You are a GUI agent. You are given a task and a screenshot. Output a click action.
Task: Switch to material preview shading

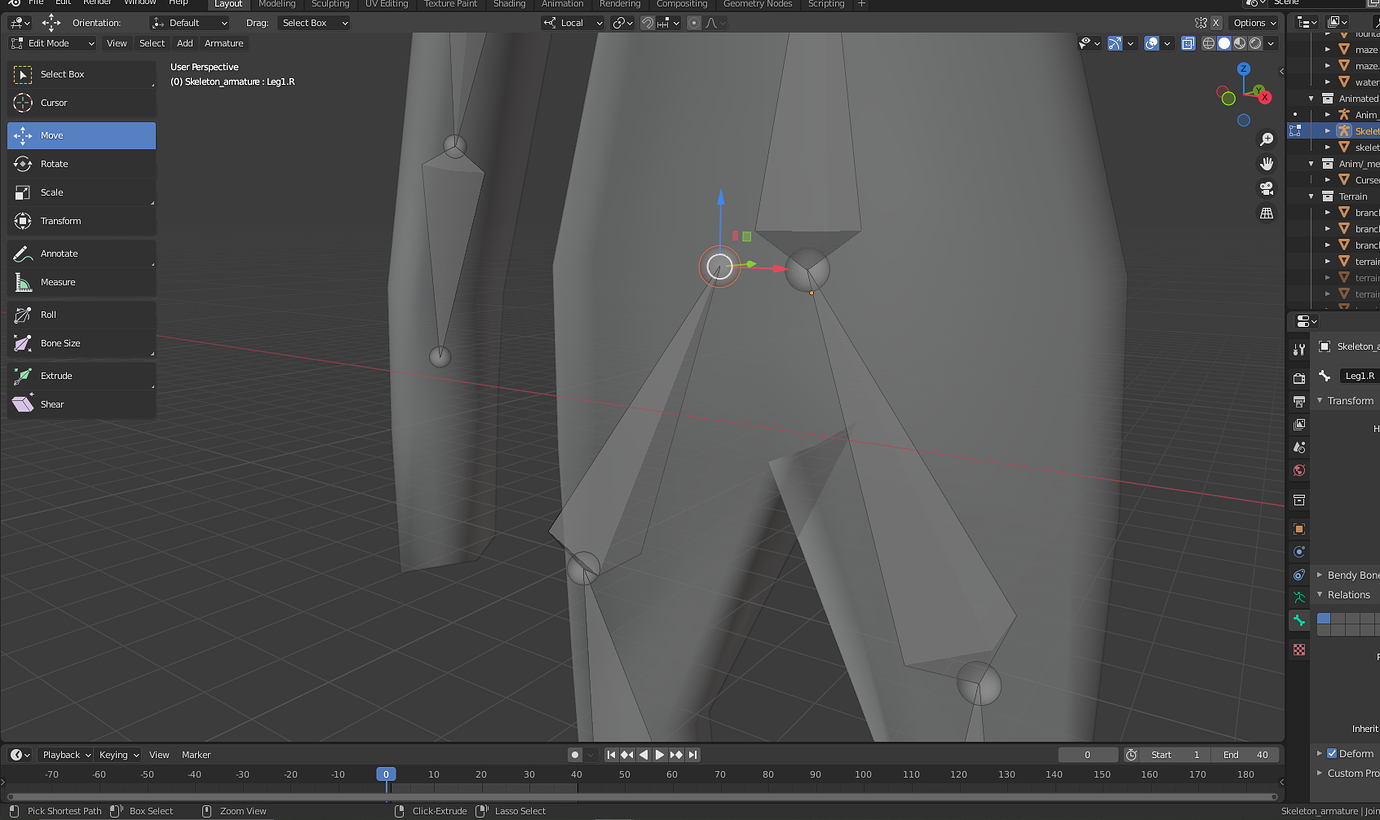[x=1240, y=43]
